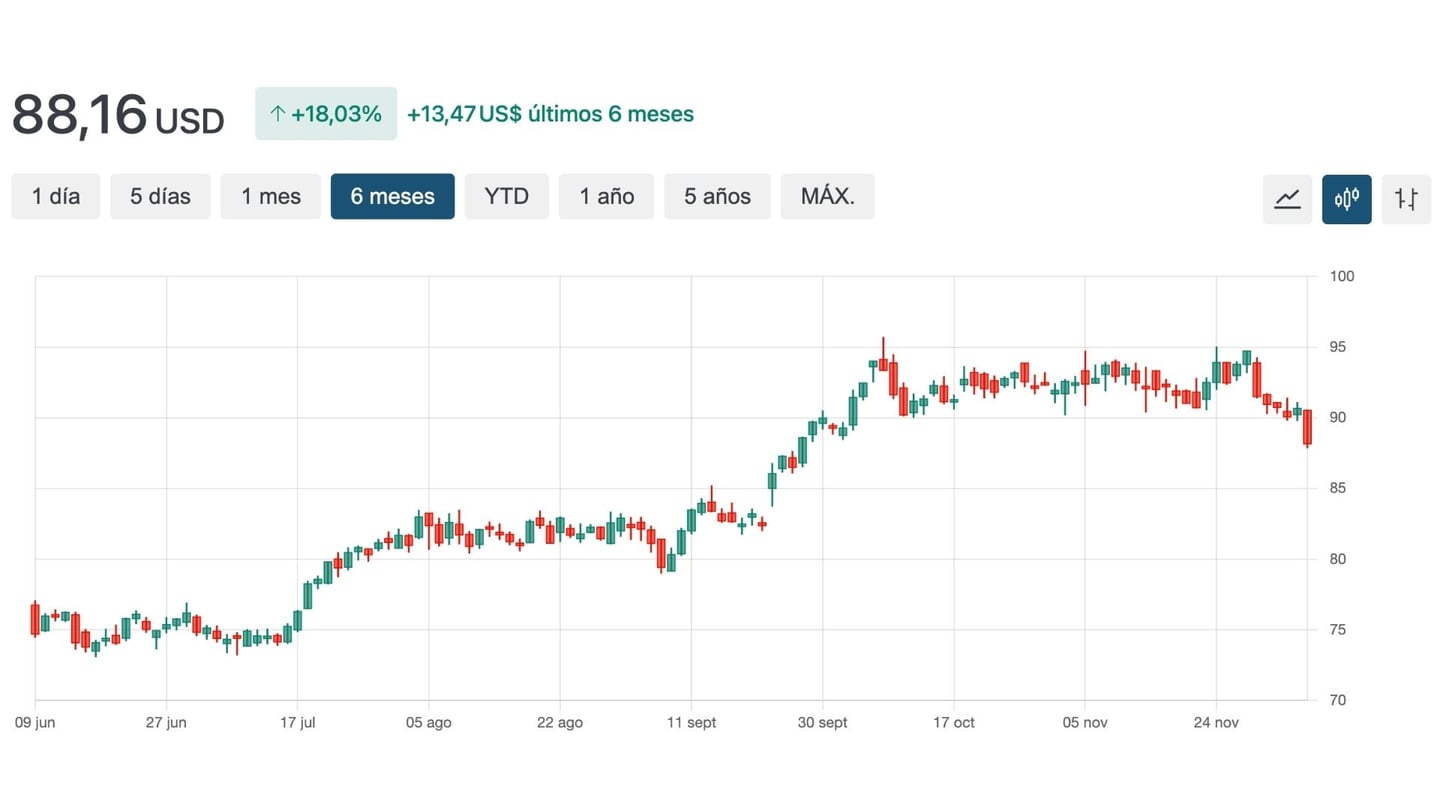View the 1 año price history

click(606, 196)
